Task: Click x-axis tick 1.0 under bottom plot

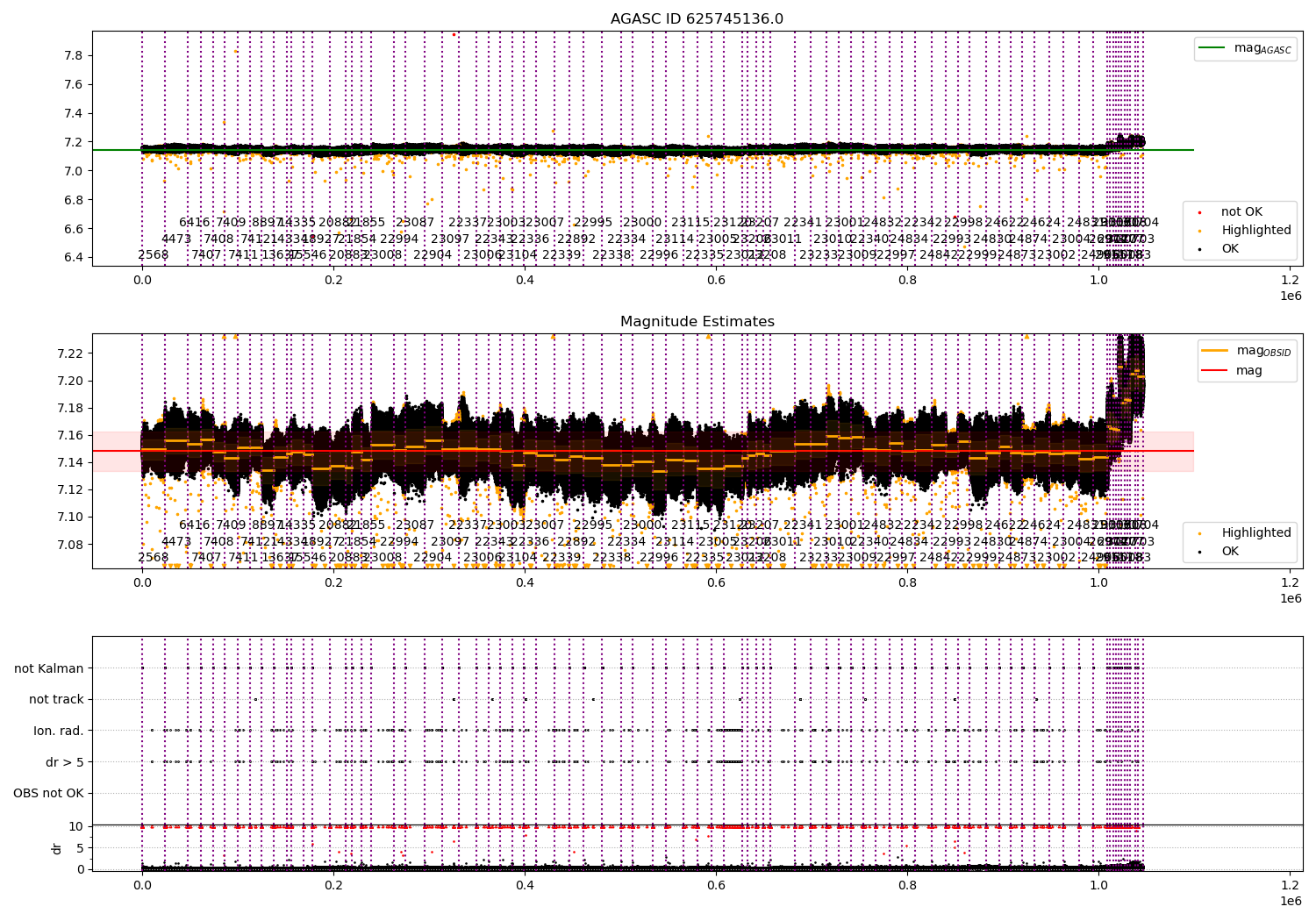Action: coord(1098,885)
